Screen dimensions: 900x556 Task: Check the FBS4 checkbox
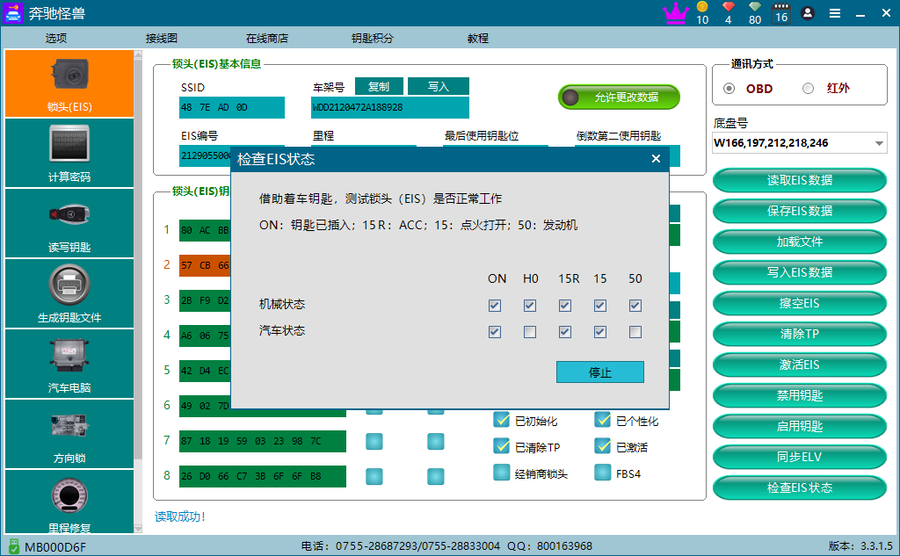pyautogui.click(x=603, y=473)
